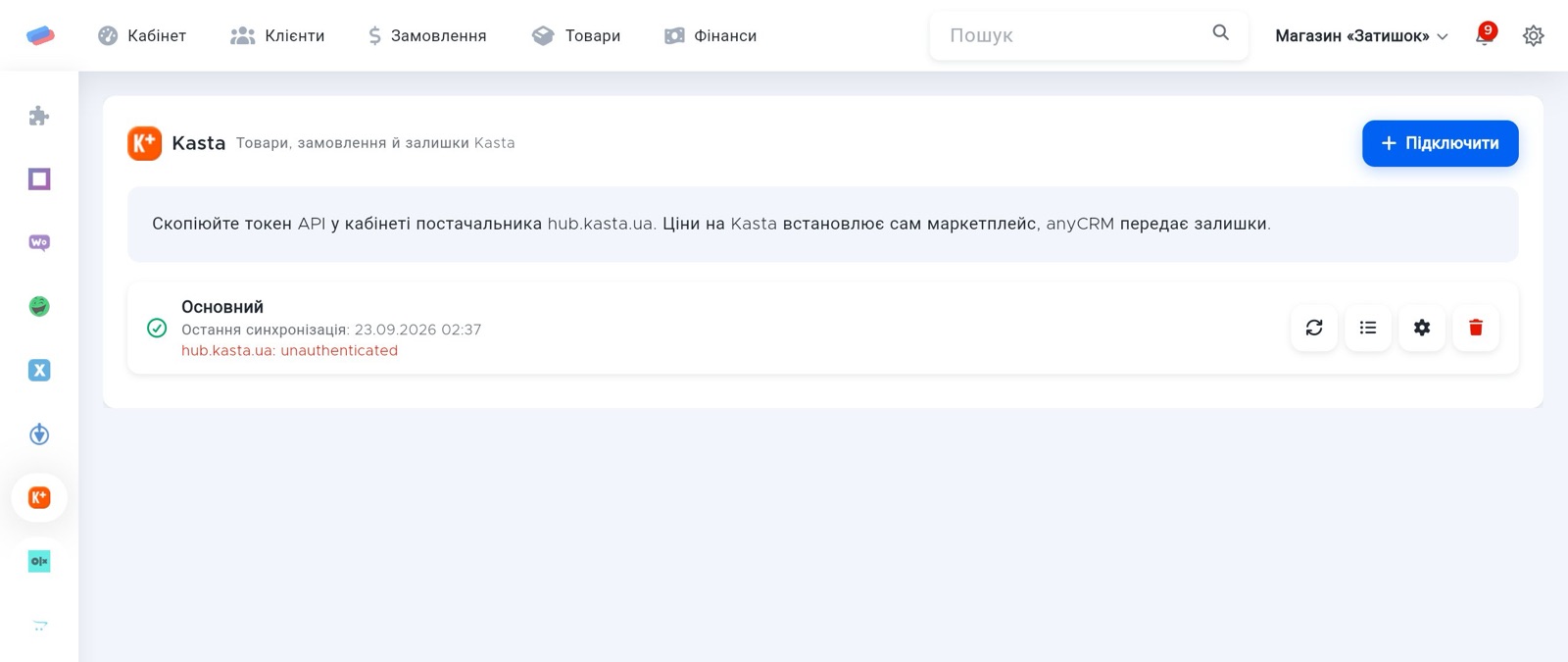The image size is (1568, 662).
Task: Click the Kasta heading title
Action: coord(199,143)
